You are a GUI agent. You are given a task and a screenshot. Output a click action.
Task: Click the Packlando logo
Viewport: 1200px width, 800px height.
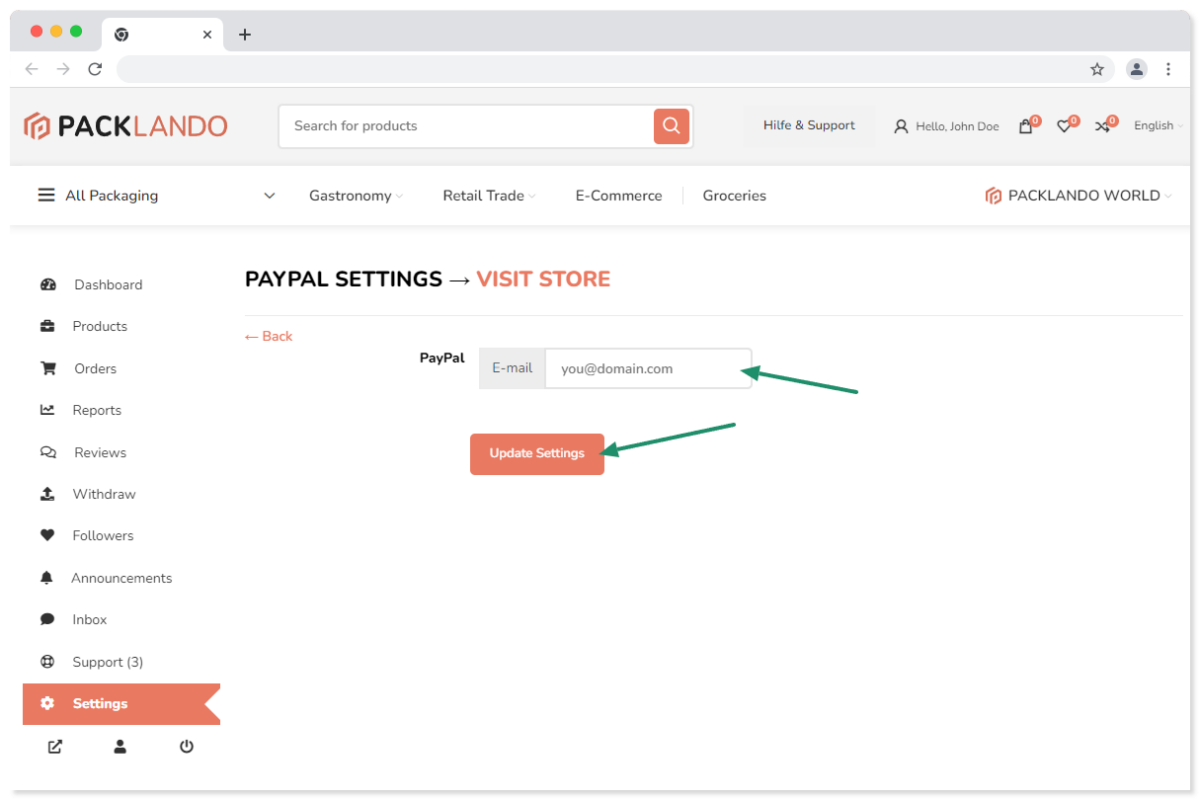[x=126, y=126]
